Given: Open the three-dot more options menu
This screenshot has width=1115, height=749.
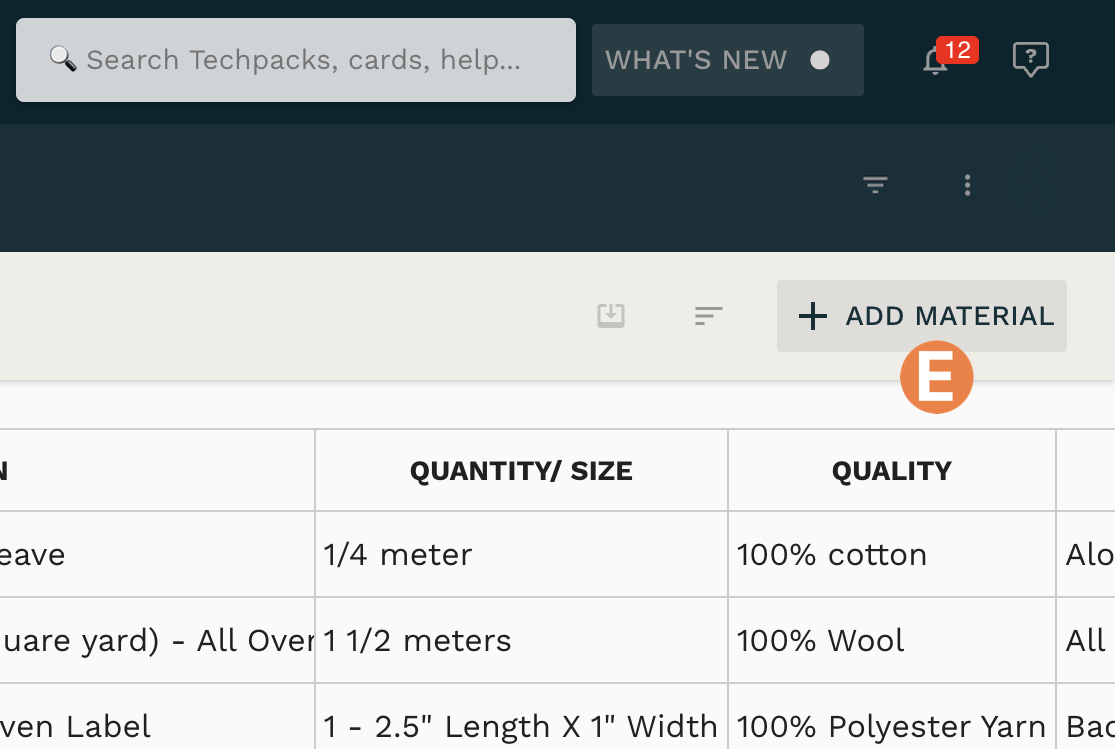Looking at the screenshot, I should point(967,185).
